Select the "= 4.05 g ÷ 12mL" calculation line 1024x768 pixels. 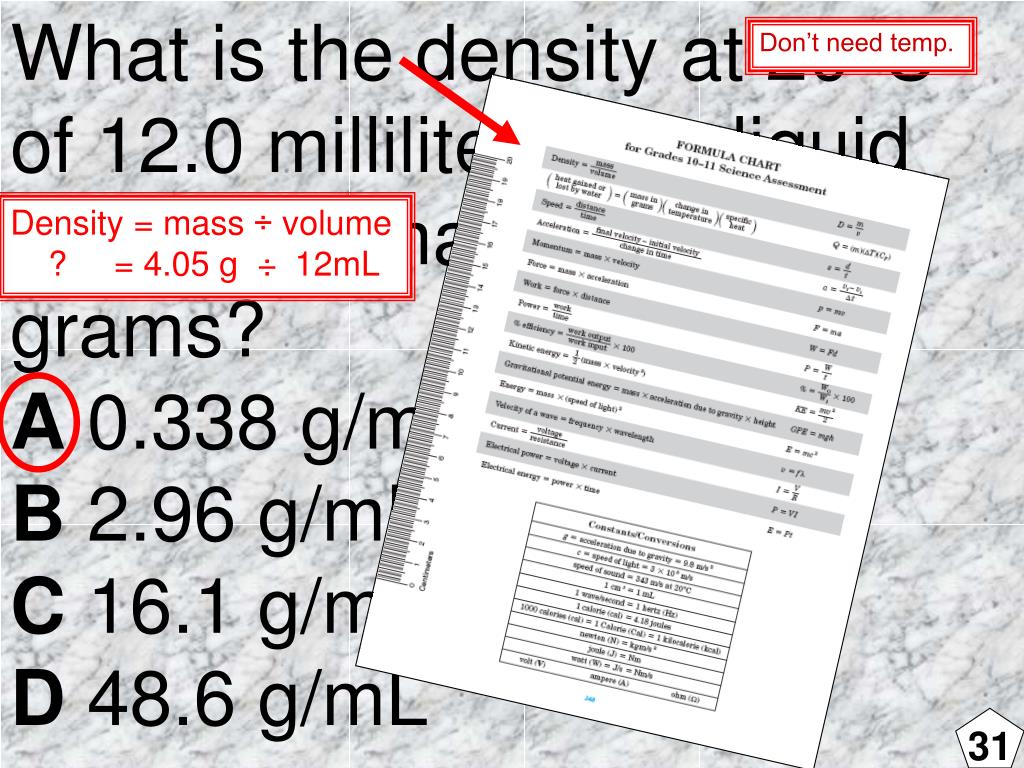click(246, 264)
